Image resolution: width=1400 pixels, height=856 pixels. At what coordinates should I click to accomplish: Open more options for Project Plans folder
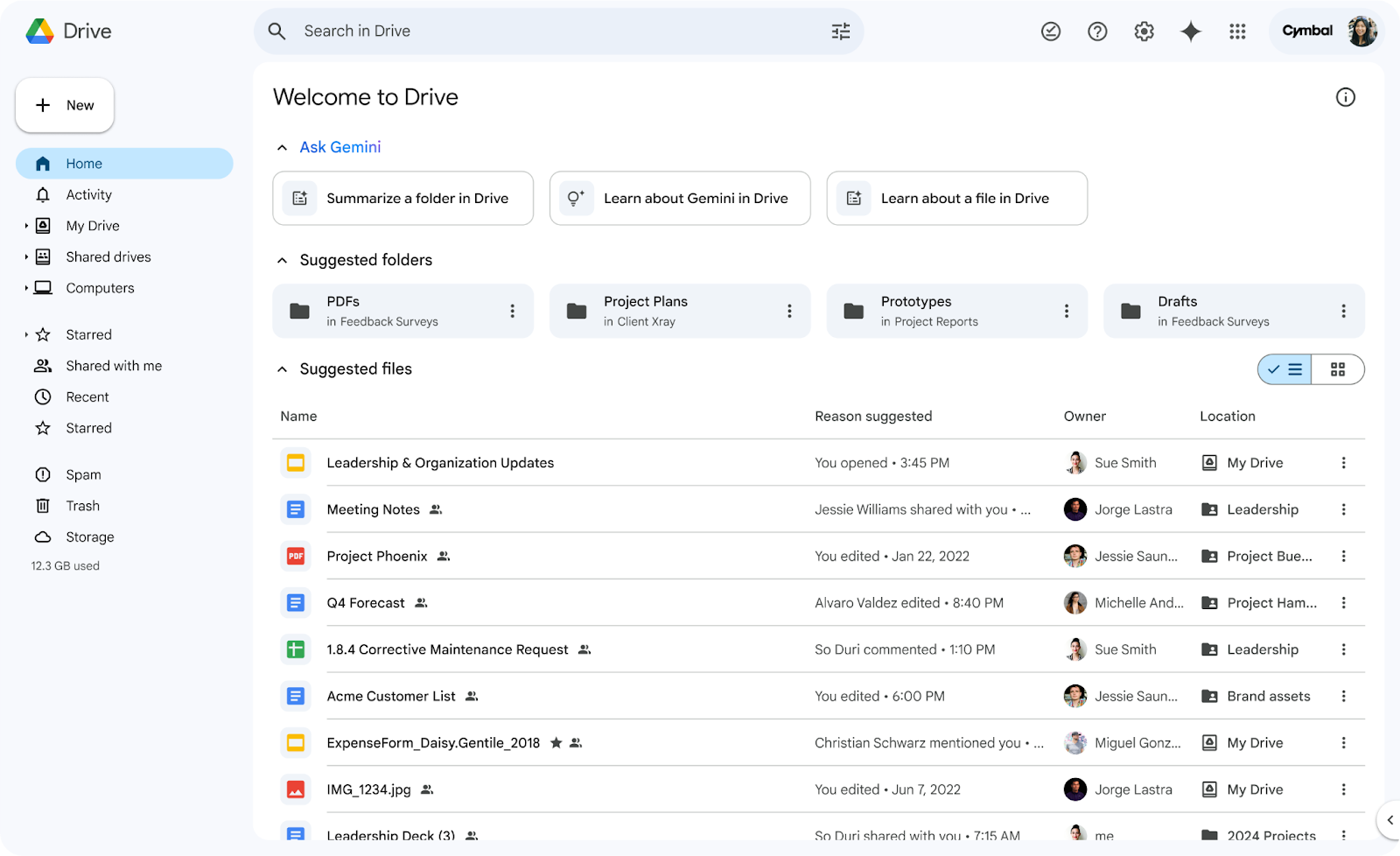(789, 311)
